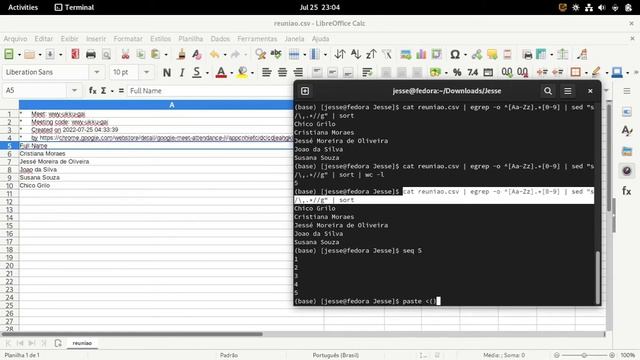The width and height of the screenshot is (640, 360).
Task: Toggle align right
Action: point(298,72)
